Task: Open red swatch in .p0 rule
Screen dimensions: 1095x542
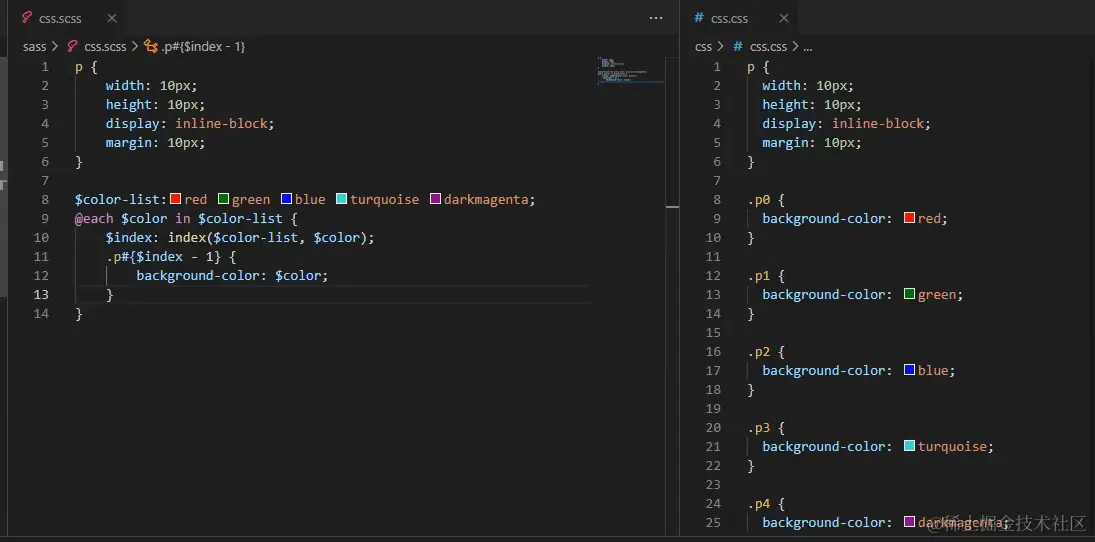Action: 909,218
